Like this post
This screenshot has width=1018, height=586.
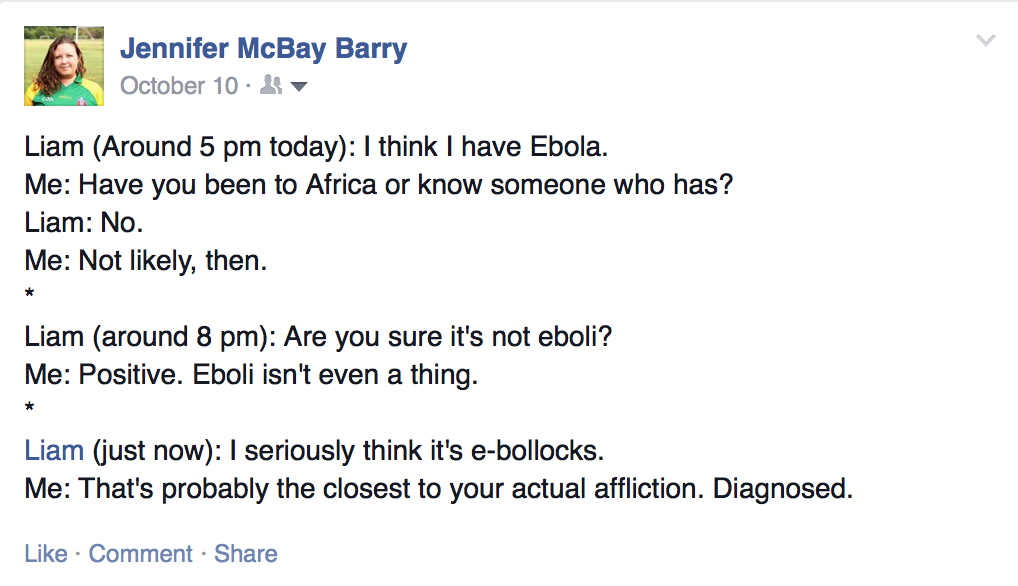click(x=46, y=554)
